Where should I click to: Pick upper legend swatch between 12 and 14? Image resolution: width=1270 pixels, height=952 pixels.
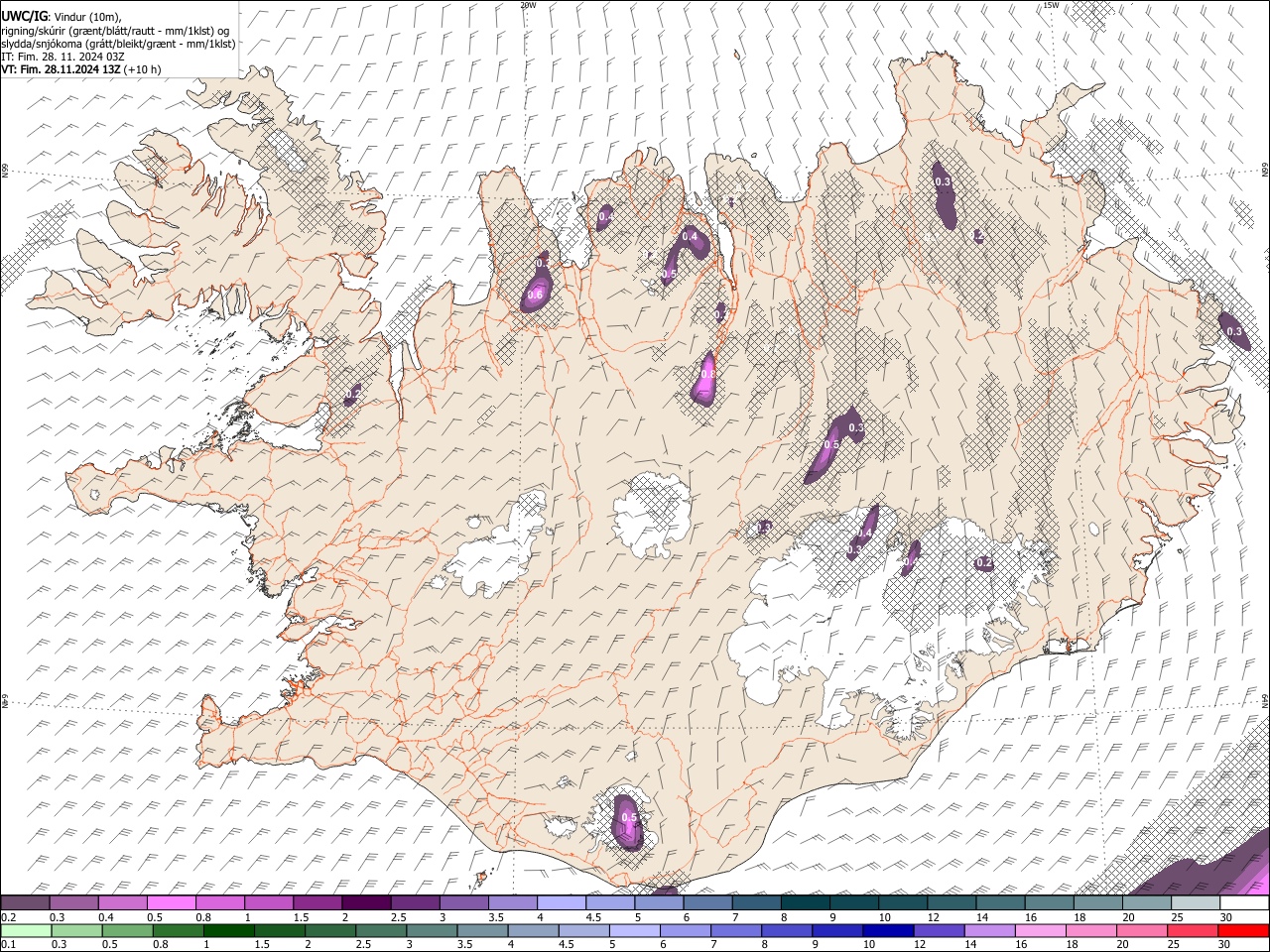tap(952, 903)
